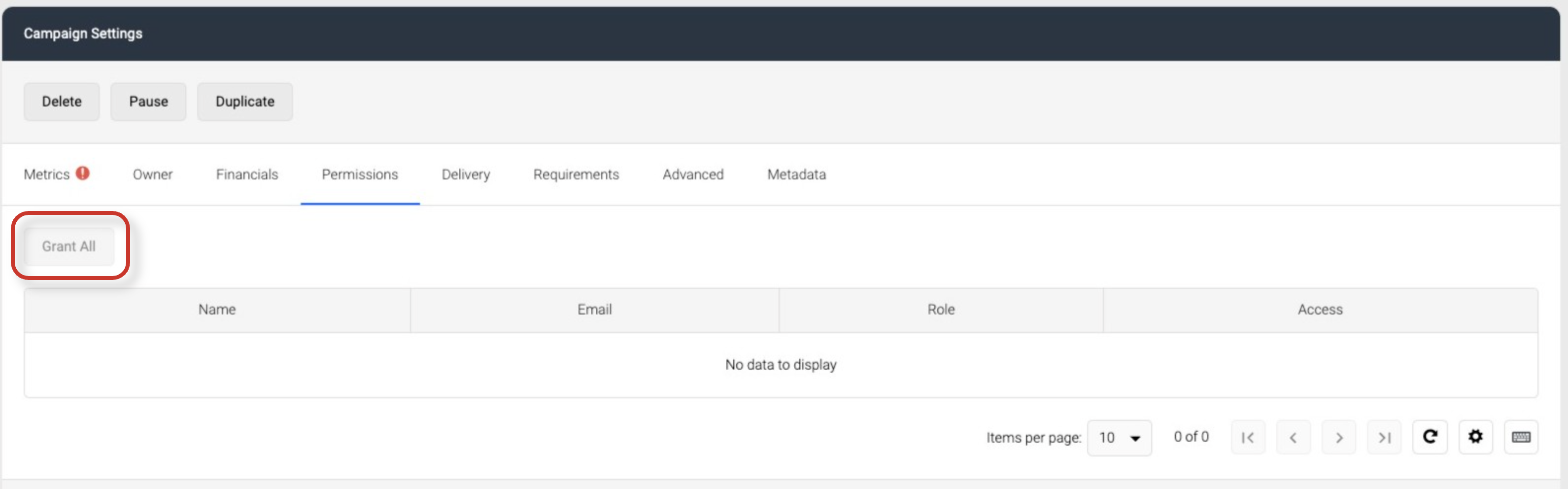Click the keyboard shortcuts icon
This screenshot has width=1568, height=489.
point(1521,437)
